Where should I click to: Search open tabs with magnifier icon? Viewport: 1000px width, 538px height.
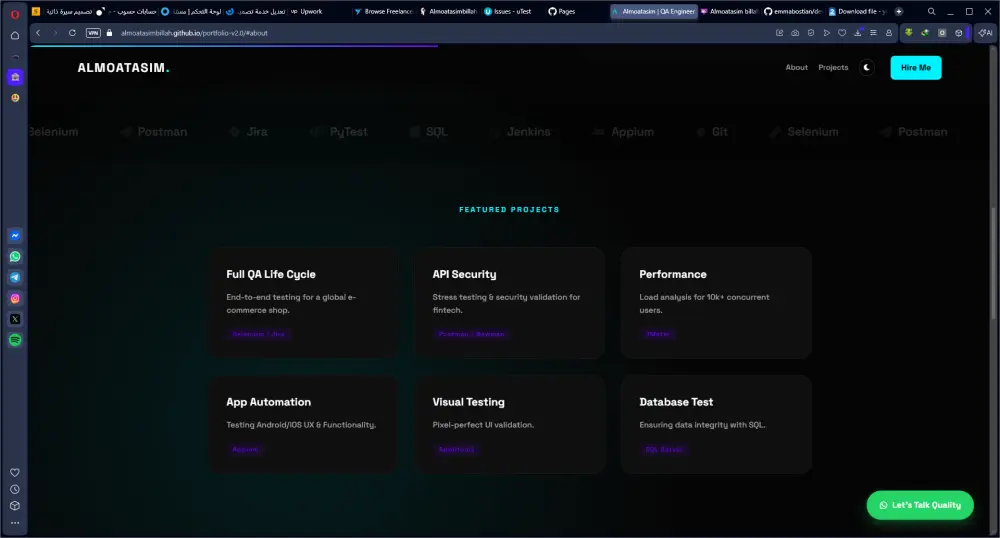coord(932,11)
